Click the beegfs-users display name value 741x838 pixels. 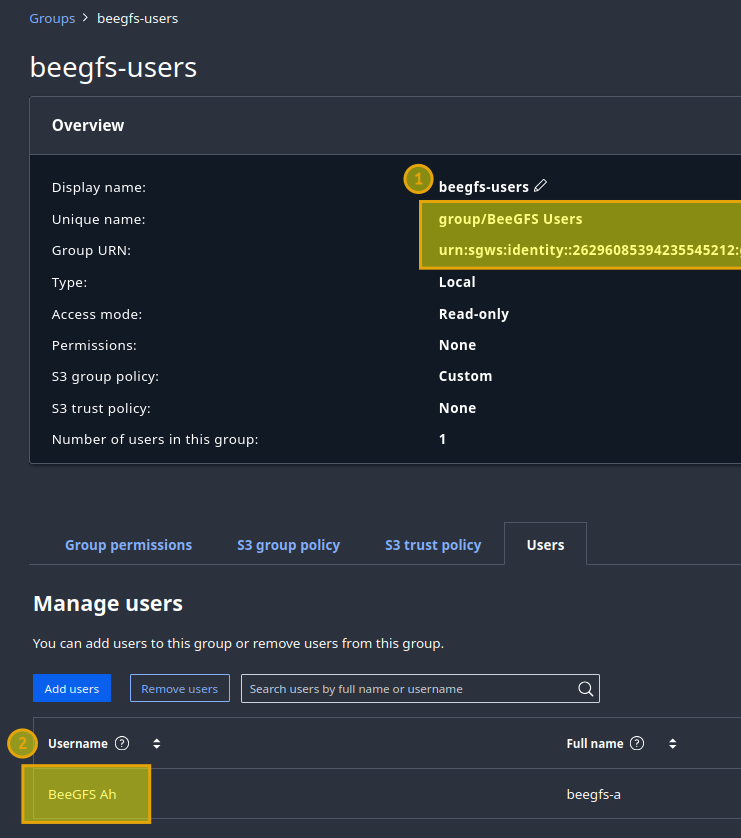coord(483,187)
